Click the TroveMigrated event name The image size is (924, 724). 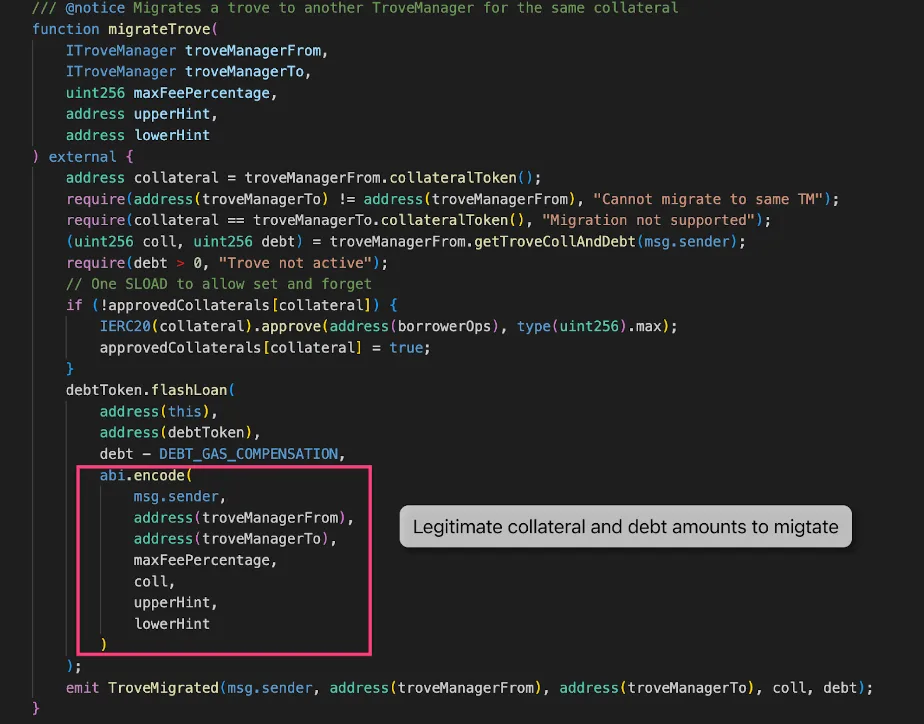coord(163,687)
